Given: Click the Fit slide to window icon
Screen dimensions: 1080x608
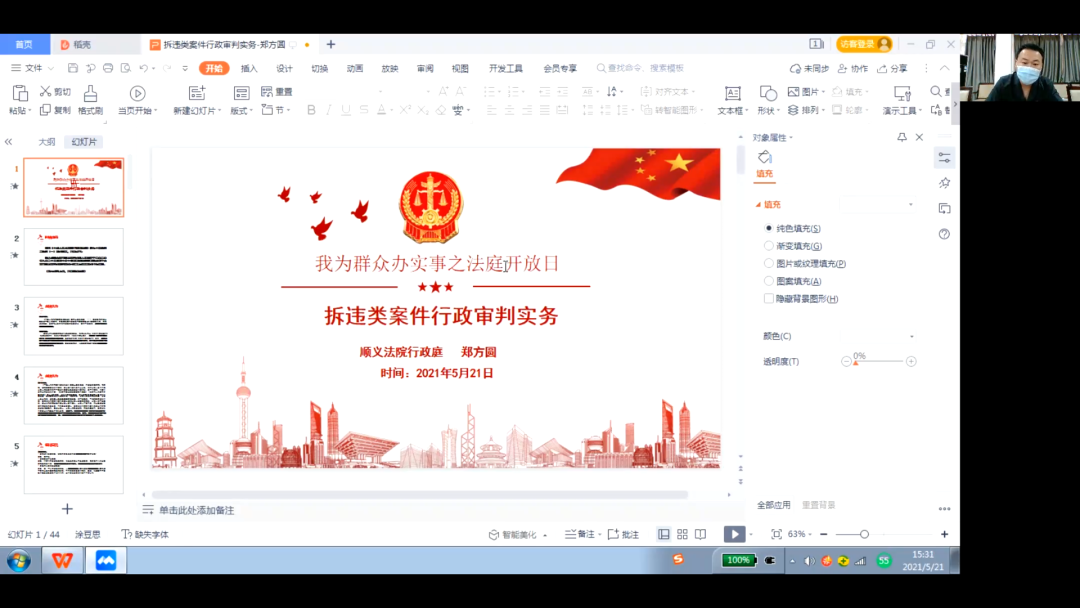Looking at the screenshot, I should (776, 534).
